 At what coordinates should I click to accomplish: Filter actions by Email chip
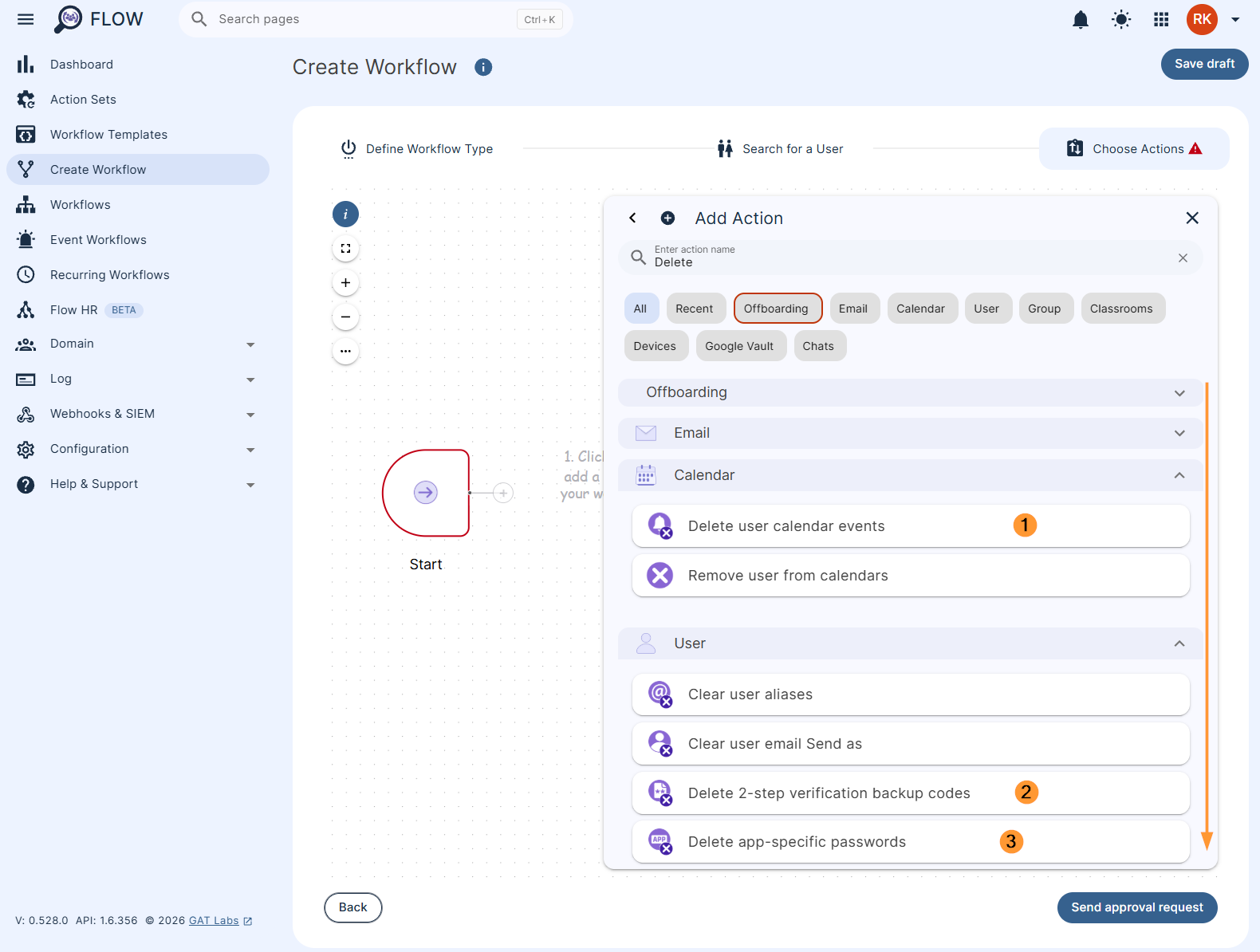click(853, 309)
